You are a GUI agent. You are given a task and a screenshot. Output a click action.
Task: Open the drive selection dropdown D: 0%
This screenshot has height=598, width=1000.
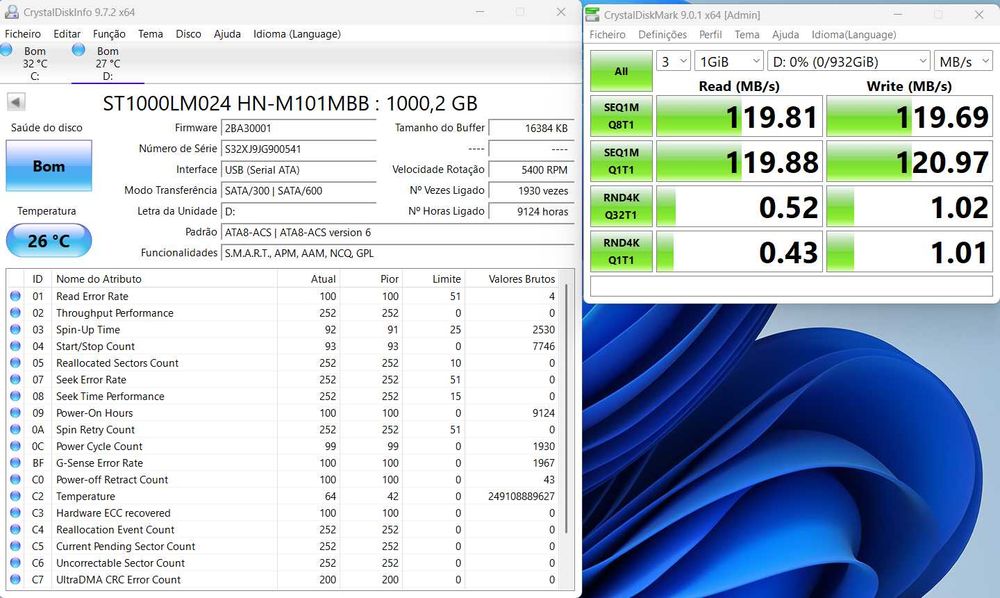click(x=849, y=61)
